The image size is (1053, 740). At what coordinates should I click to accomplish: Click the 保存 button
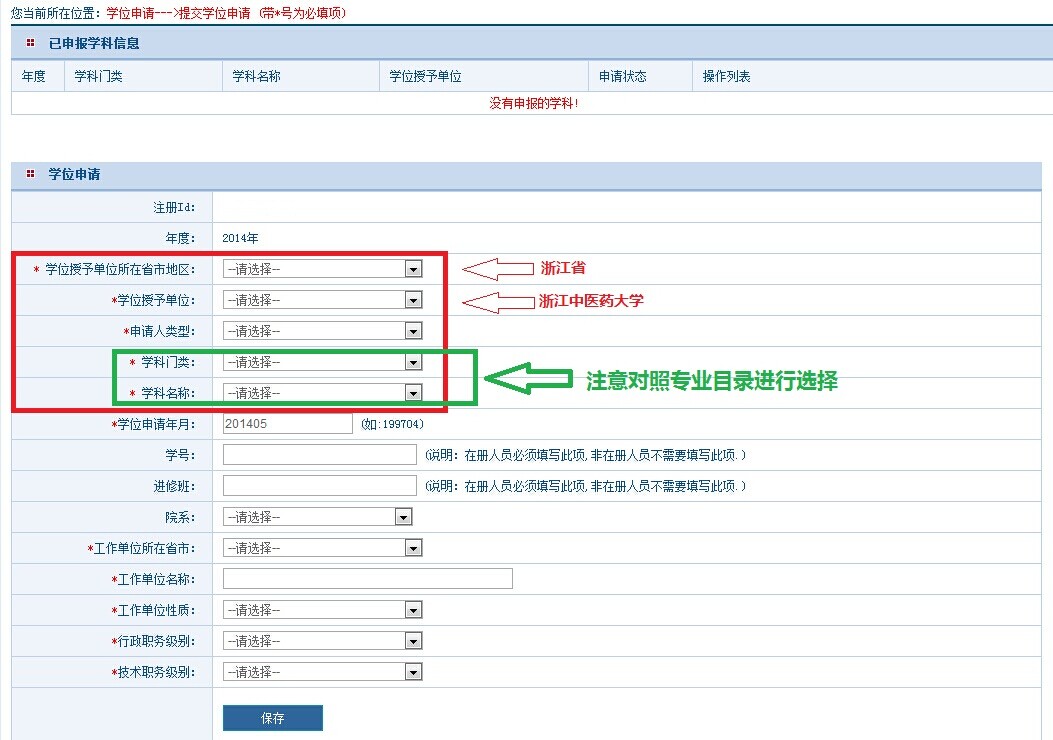[x=273, y=718]
